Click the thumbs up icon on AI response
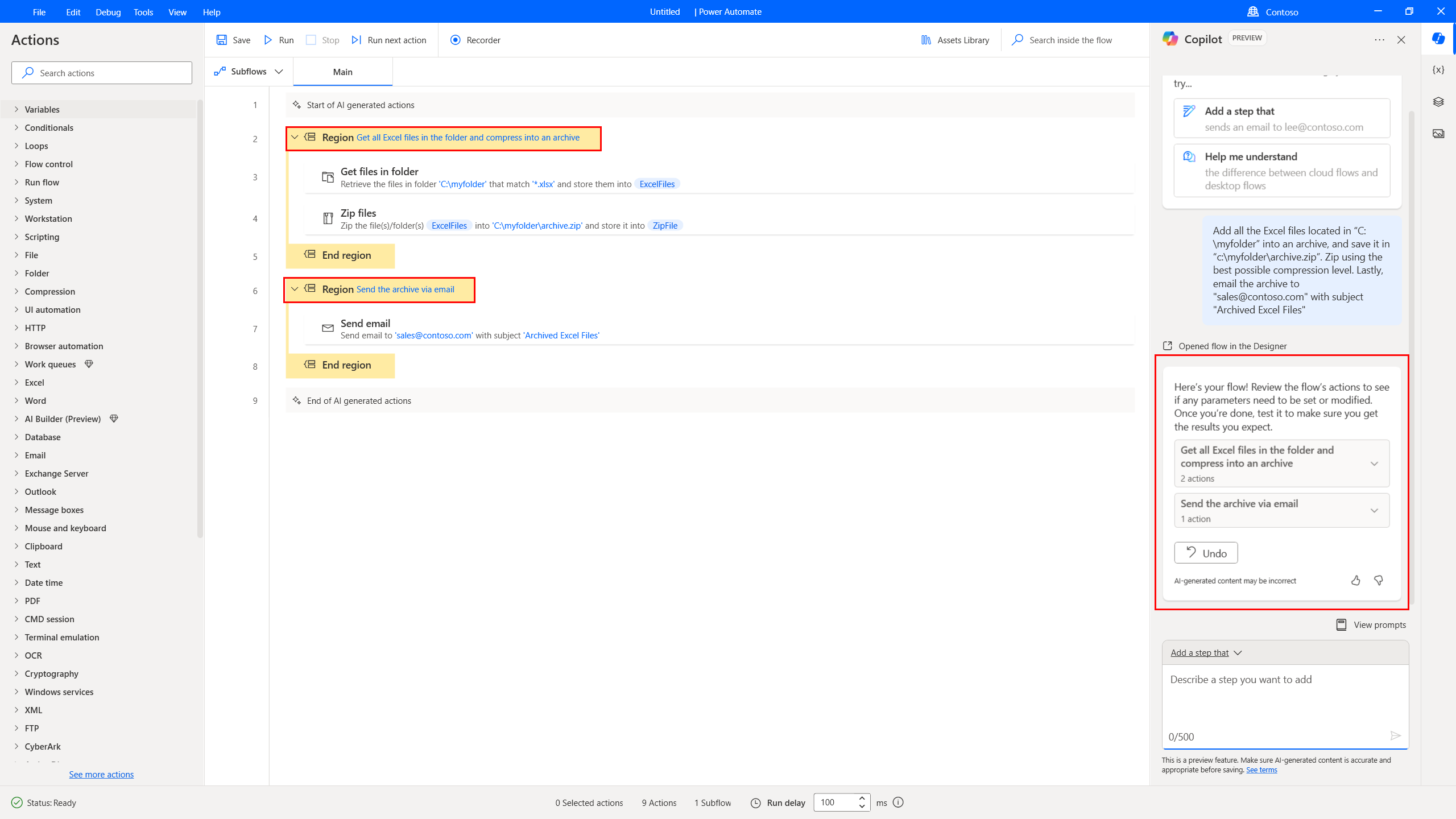Screen dimensions: 1456x819 [x=1356, y=580]
